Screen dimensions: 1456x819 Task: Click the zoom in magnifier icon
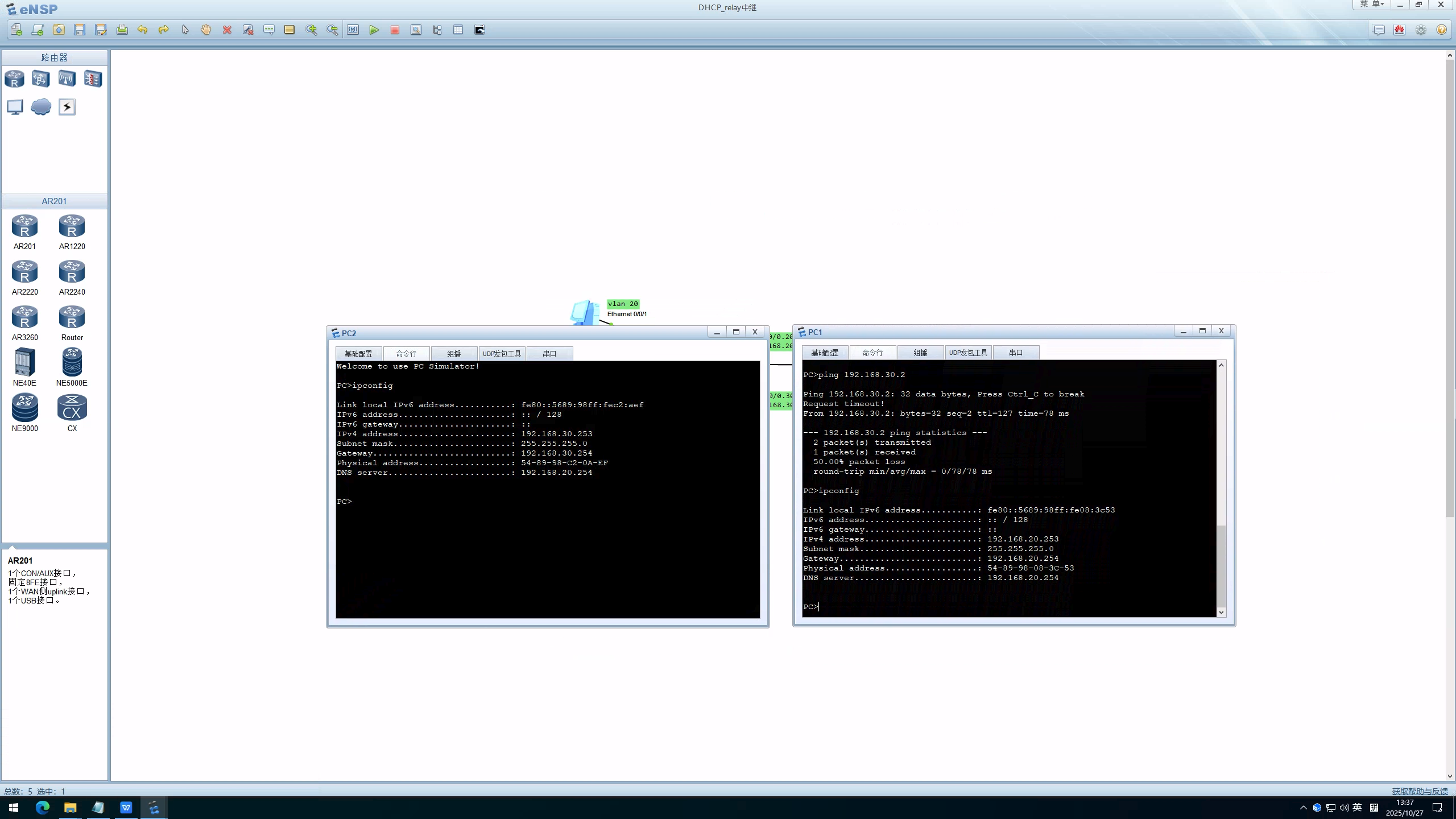pos(311,30)
